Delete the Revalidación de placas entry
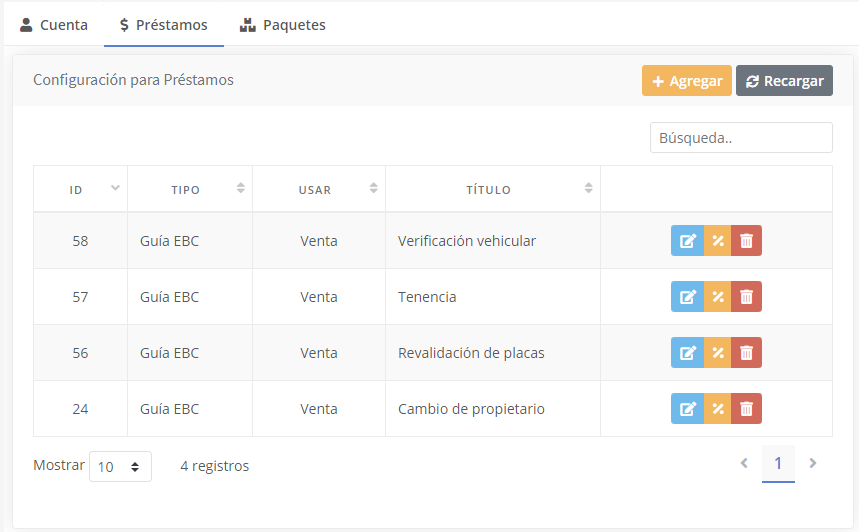Viewport: 859px width, 532px height. [746, 353]
